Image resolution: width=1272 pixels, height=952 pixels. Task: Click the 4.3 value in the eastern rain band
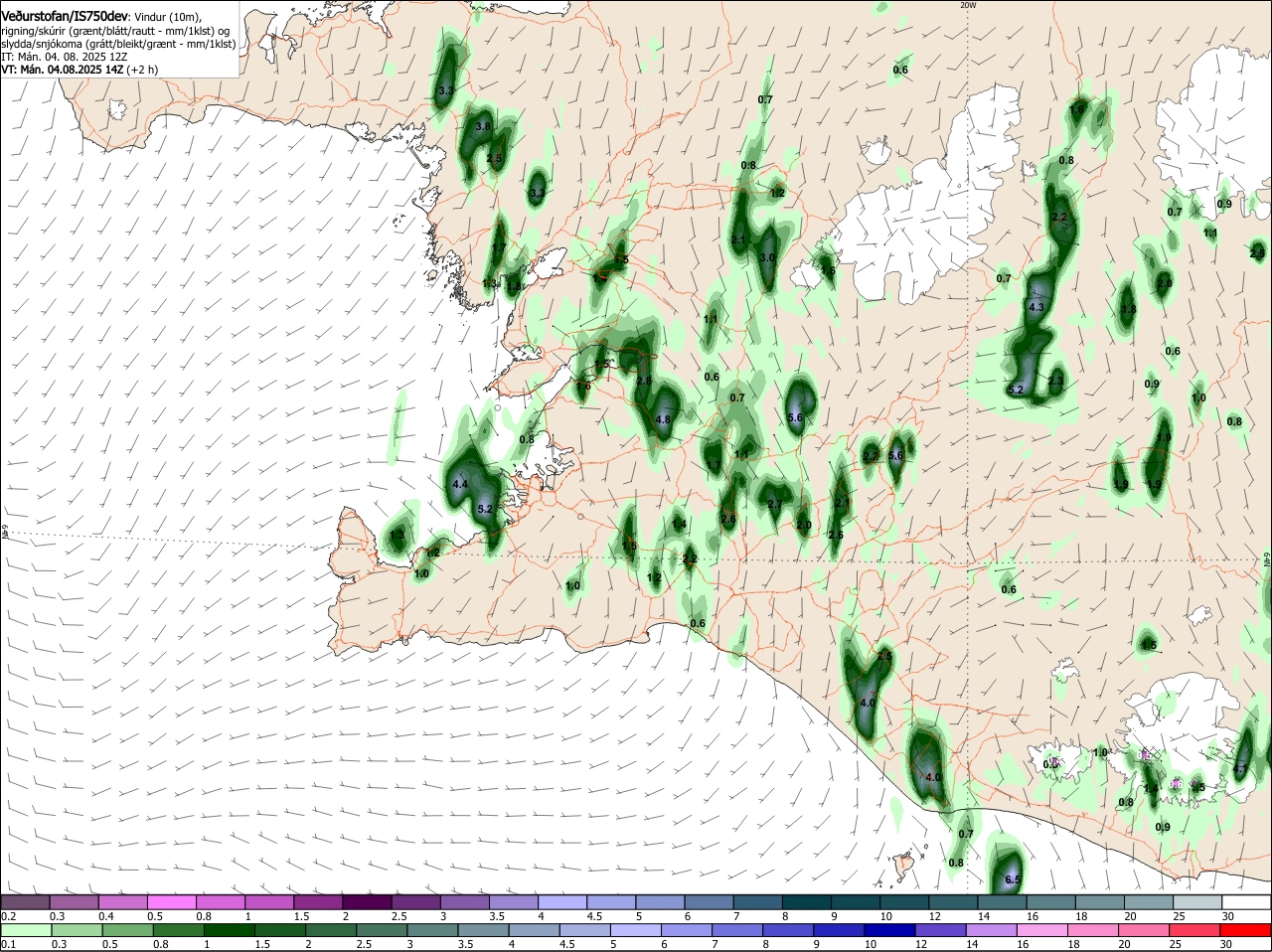[x=1036, y=307]
